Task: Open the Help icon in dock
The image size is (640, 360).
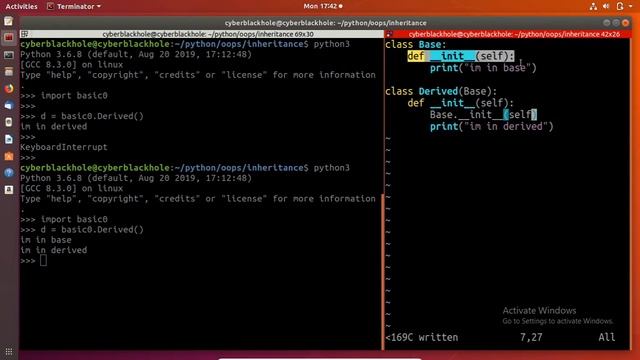Action: (x=9, y=173)
